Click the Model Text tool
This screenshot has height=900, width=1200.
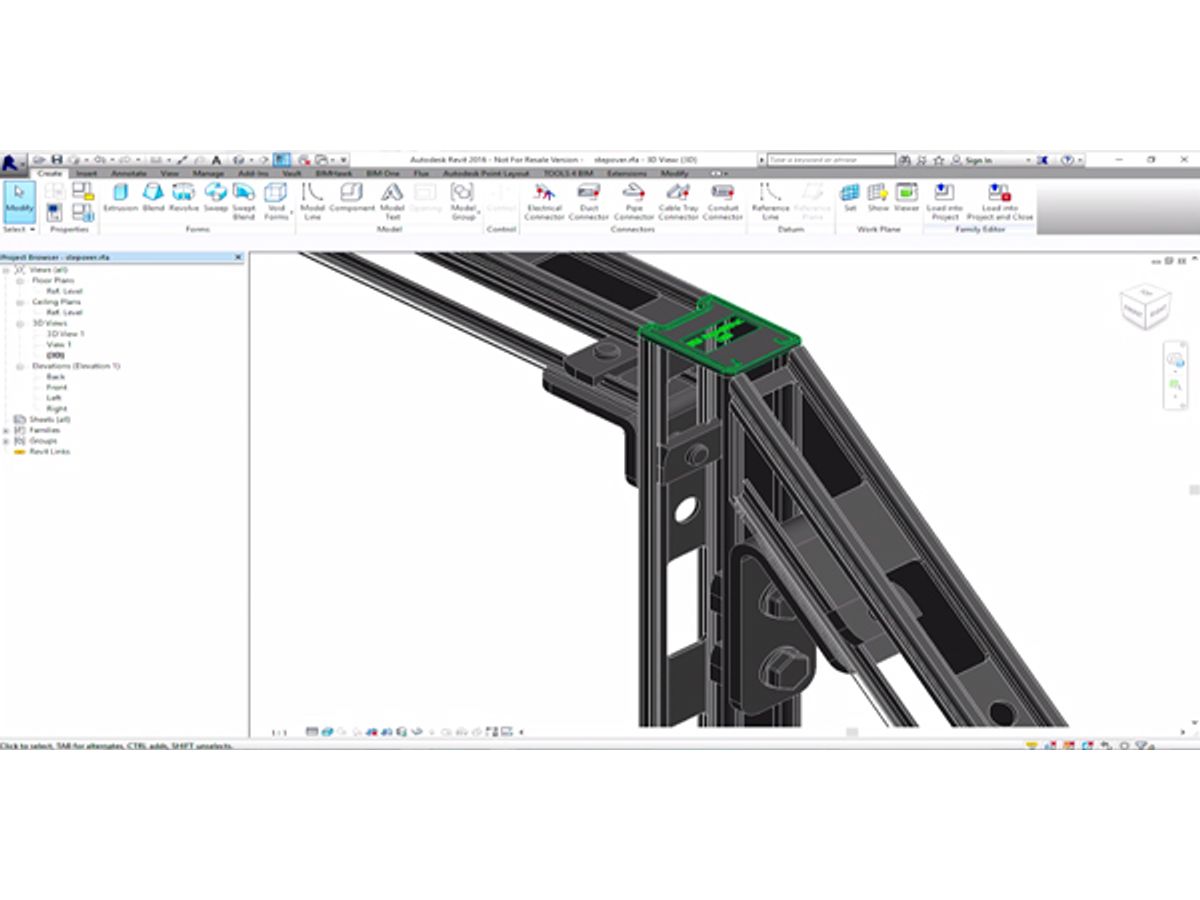point(392,198)
